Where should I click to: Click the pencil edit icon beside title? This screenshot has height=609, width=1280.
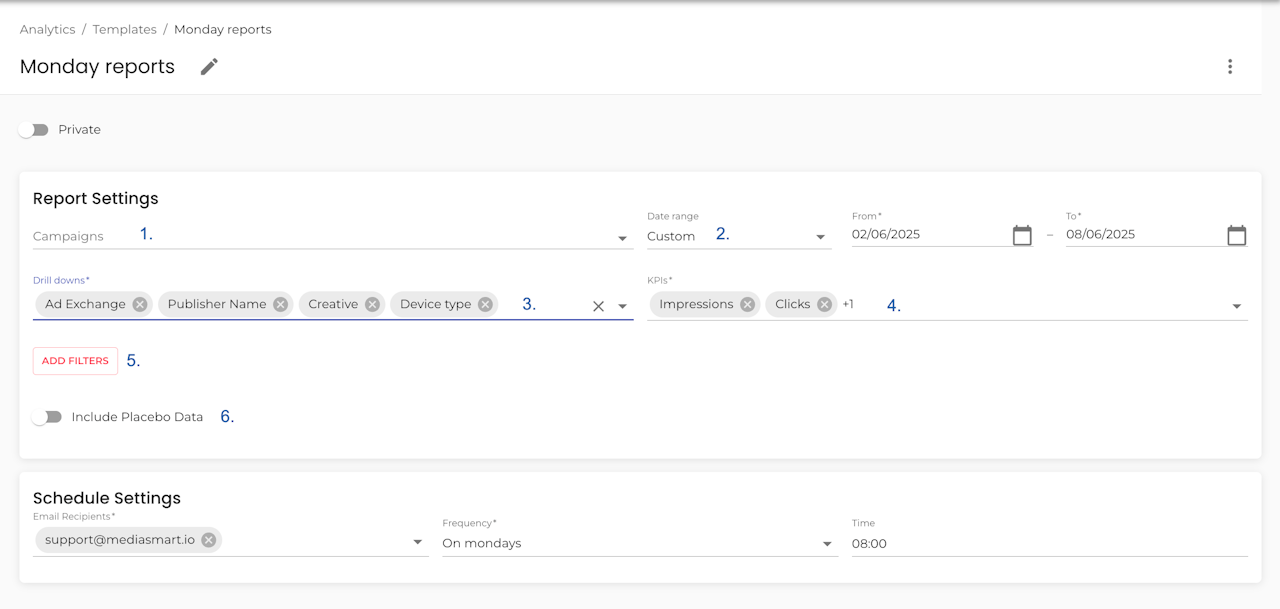[x=208, y=67]
